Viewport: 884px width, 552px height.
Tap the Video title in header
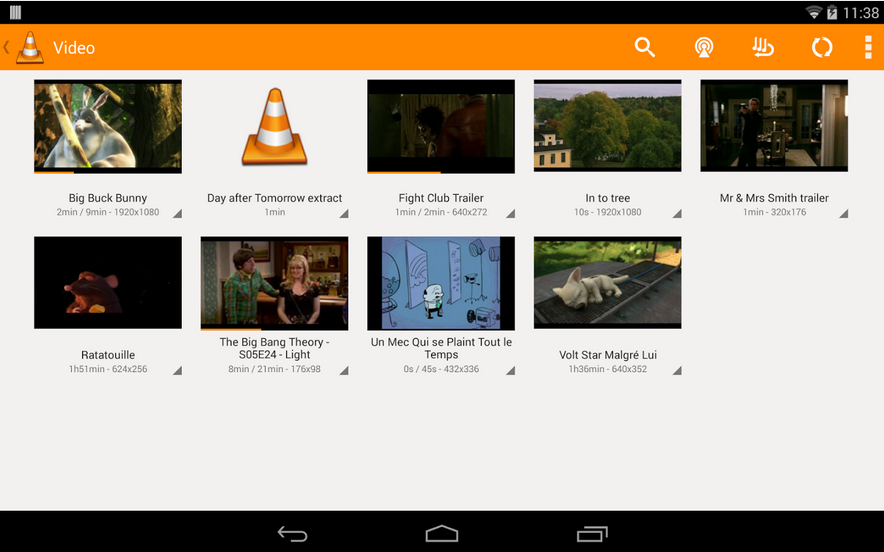tap(74, 48)
